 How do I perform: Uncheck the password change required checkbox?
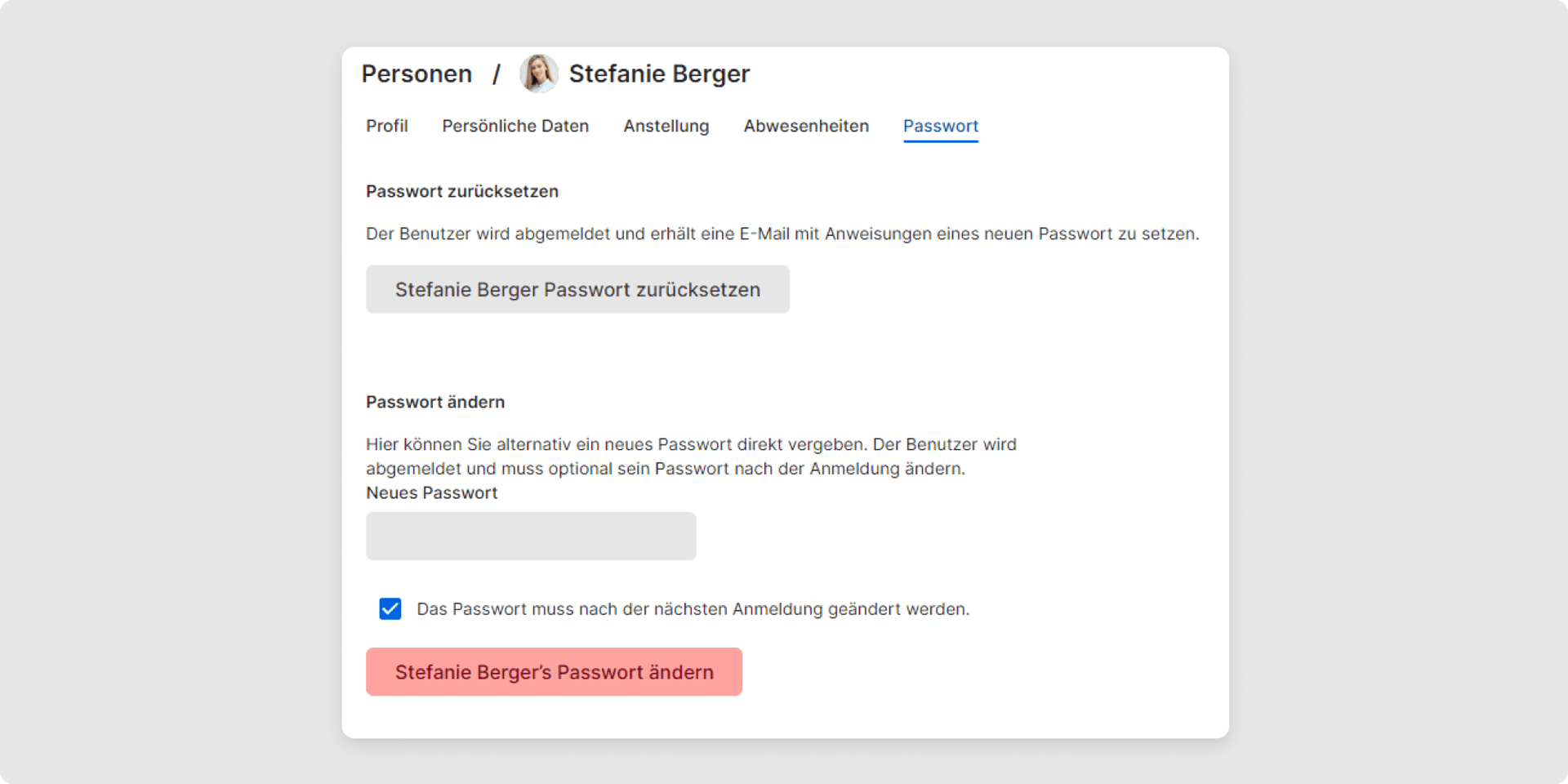tap(390, 609)
